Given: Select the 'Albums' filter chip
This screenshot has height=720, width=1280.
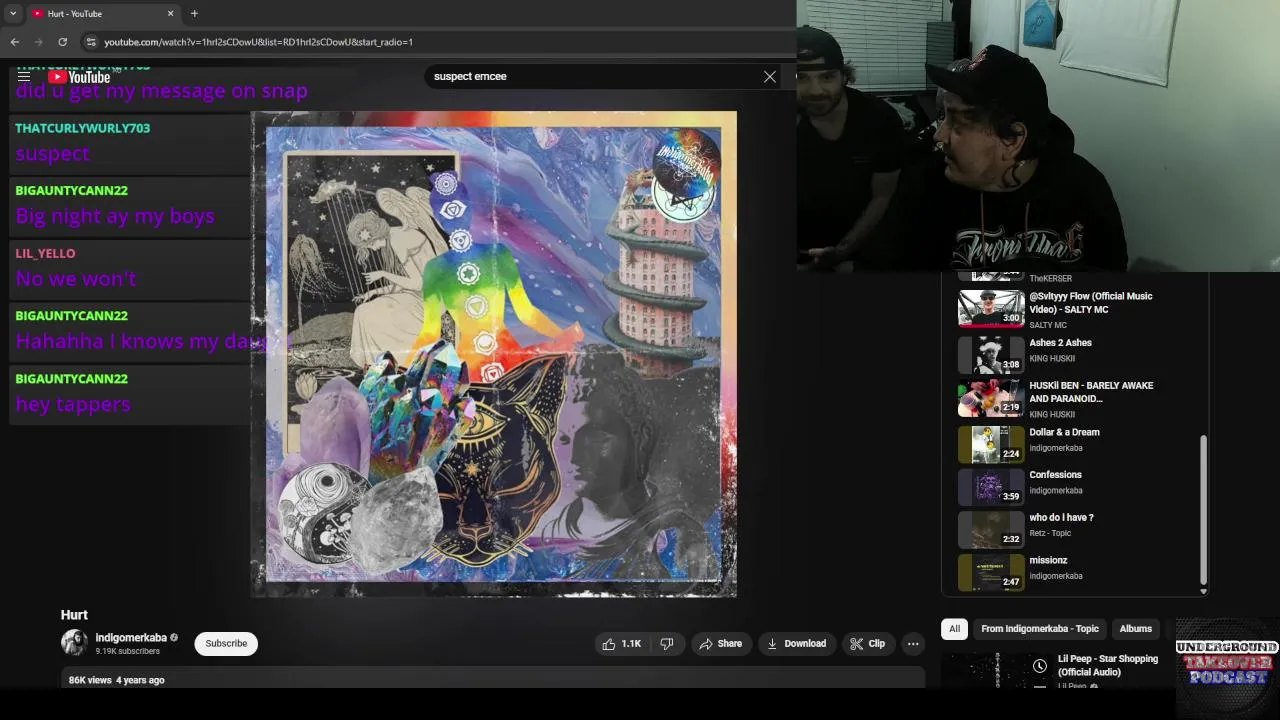Looking at the screenshot, I should (1135, 629).
